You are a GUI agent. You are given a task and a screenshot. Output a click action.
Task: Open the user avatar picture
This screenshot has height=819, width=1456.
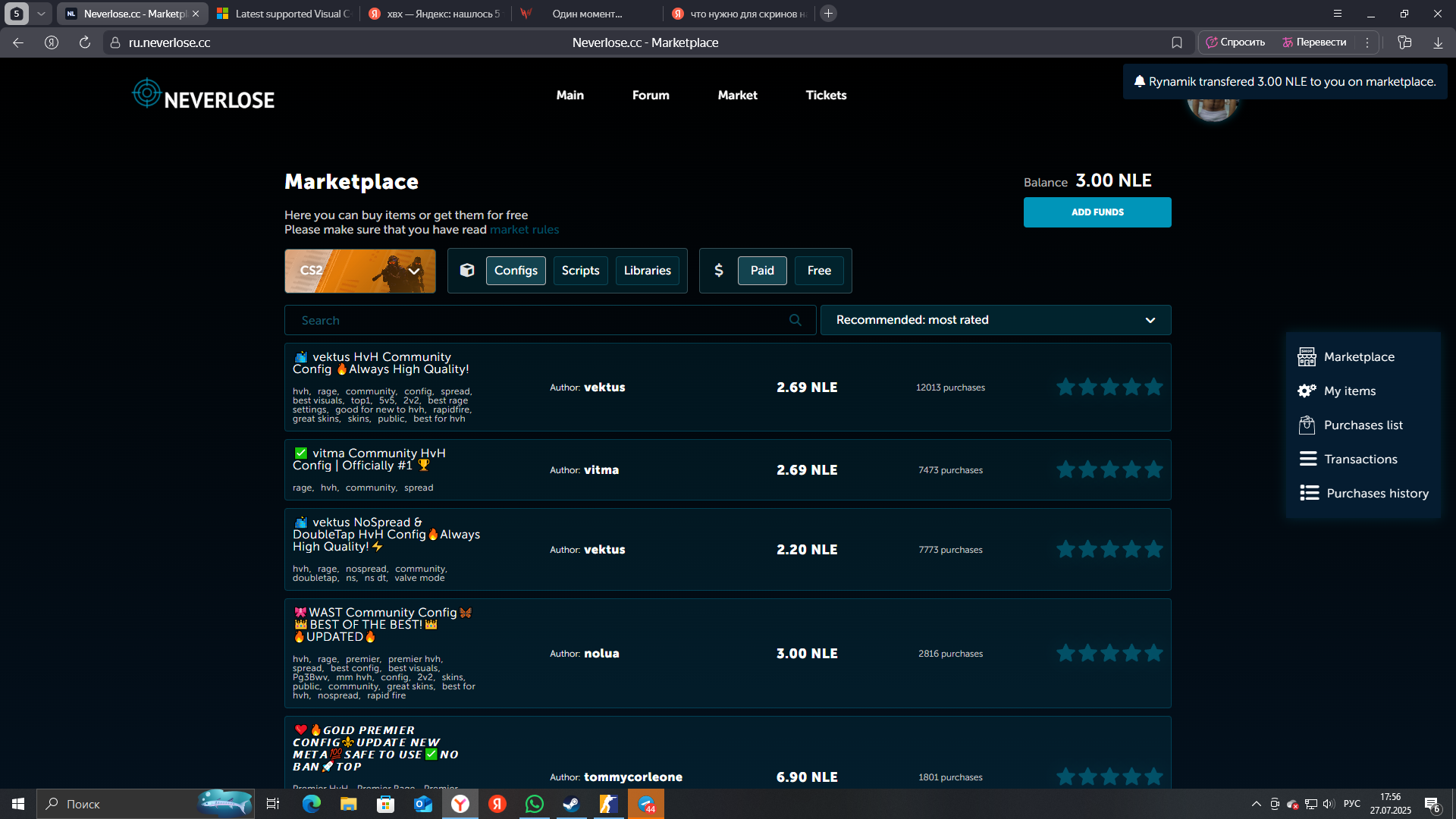tap(1213, 110)
